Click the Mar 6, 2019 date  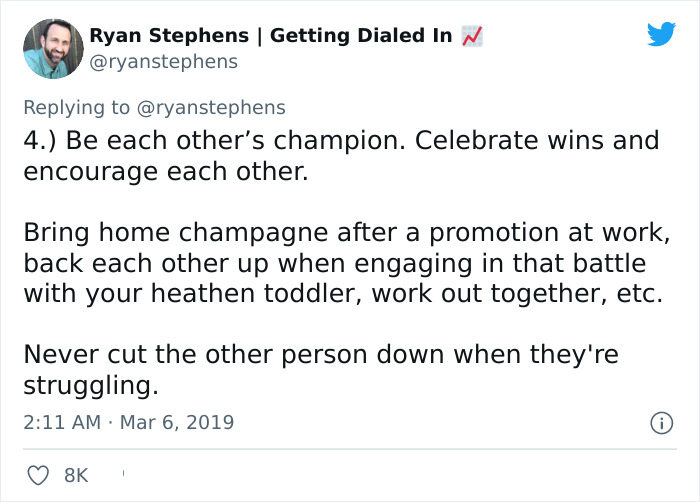pos(177,422)
